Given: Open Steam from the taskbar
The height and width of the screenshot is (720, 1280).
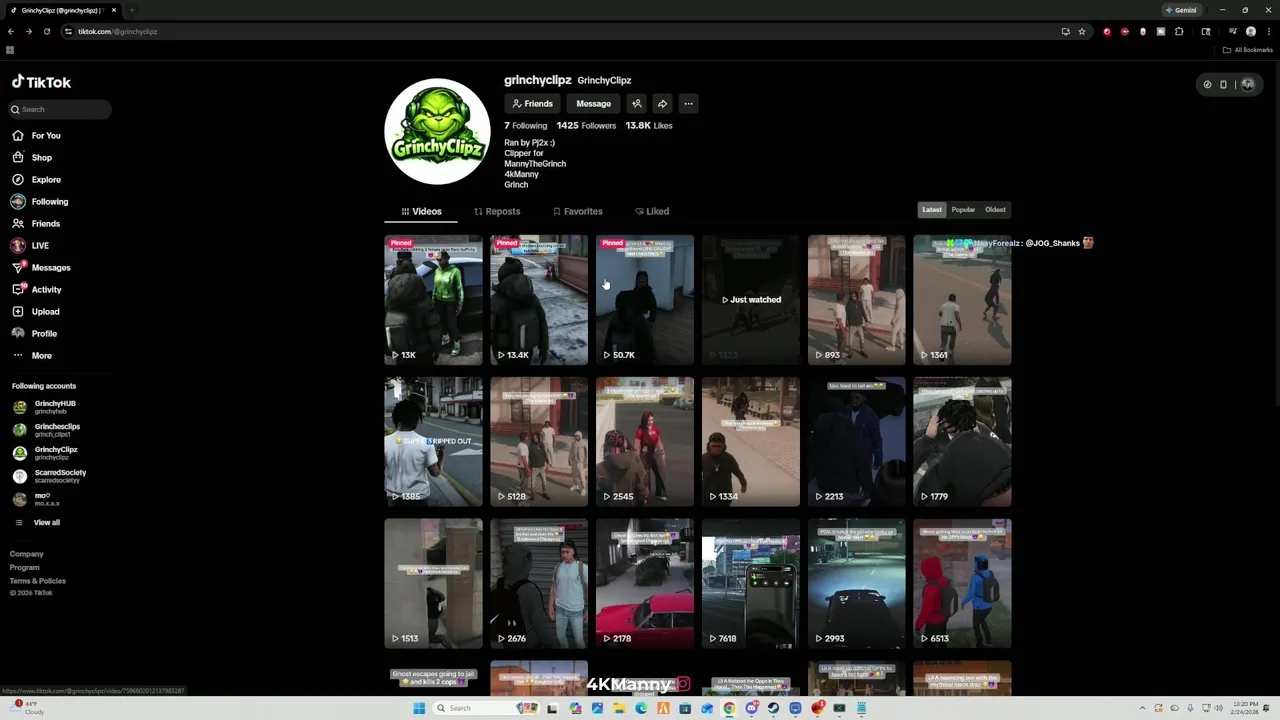Looking at the screenshot, I should 773,708.
